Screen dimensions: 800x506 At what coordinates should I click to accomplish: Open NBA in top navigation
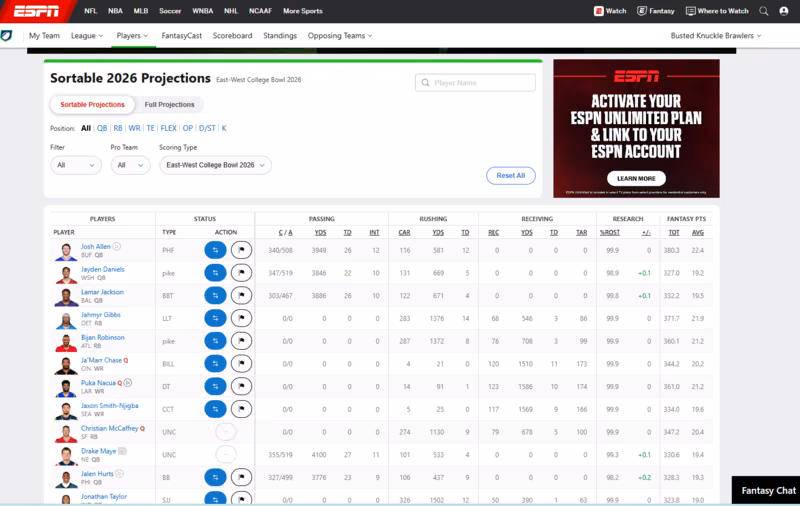coord(115,11)
